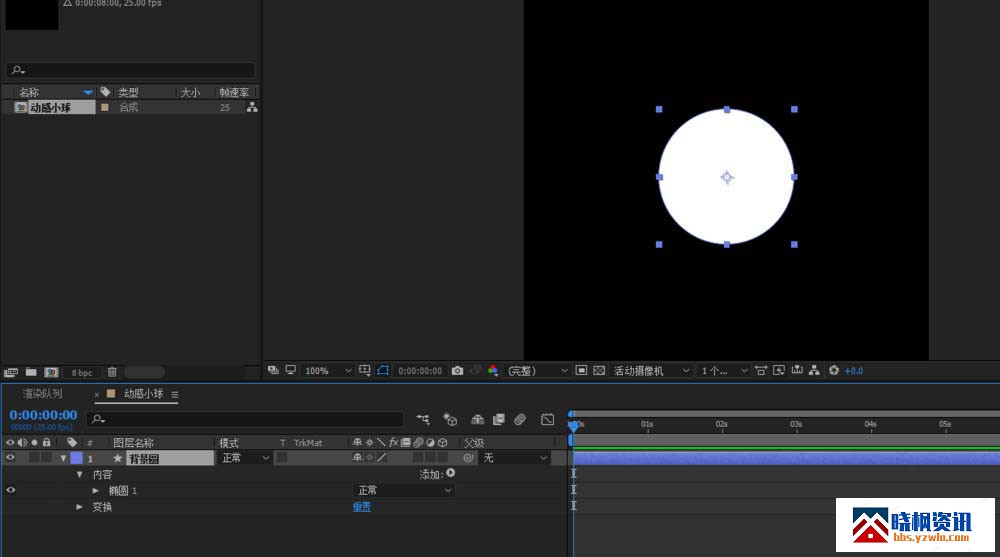This screenshot has height=557, width=1000.
Task: Open the 动感小球 timeline panel menu
Action: (x=175, y=394)
